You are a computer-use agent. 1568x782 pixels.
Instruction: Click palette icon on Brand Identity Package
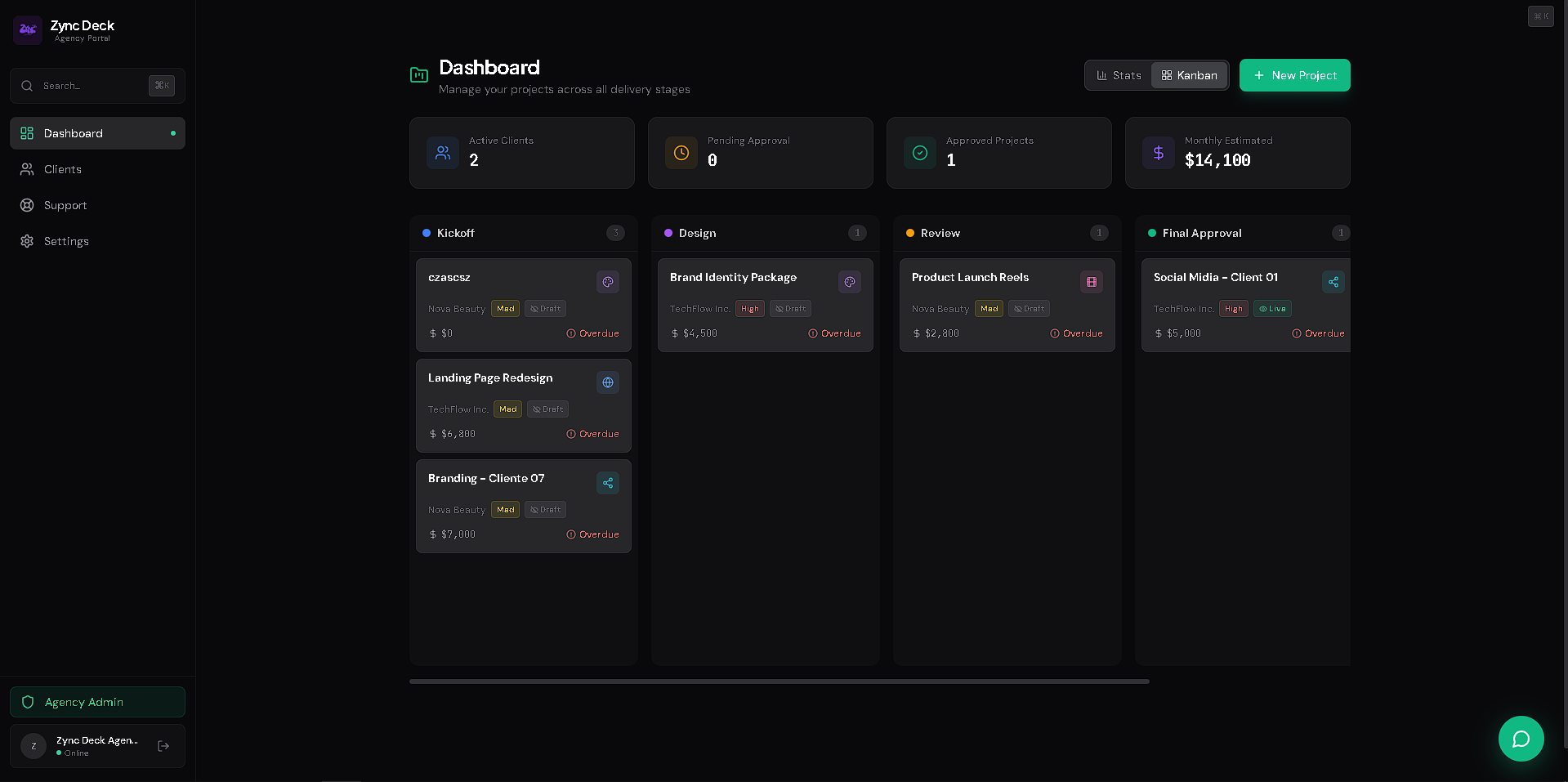[850, 282]
